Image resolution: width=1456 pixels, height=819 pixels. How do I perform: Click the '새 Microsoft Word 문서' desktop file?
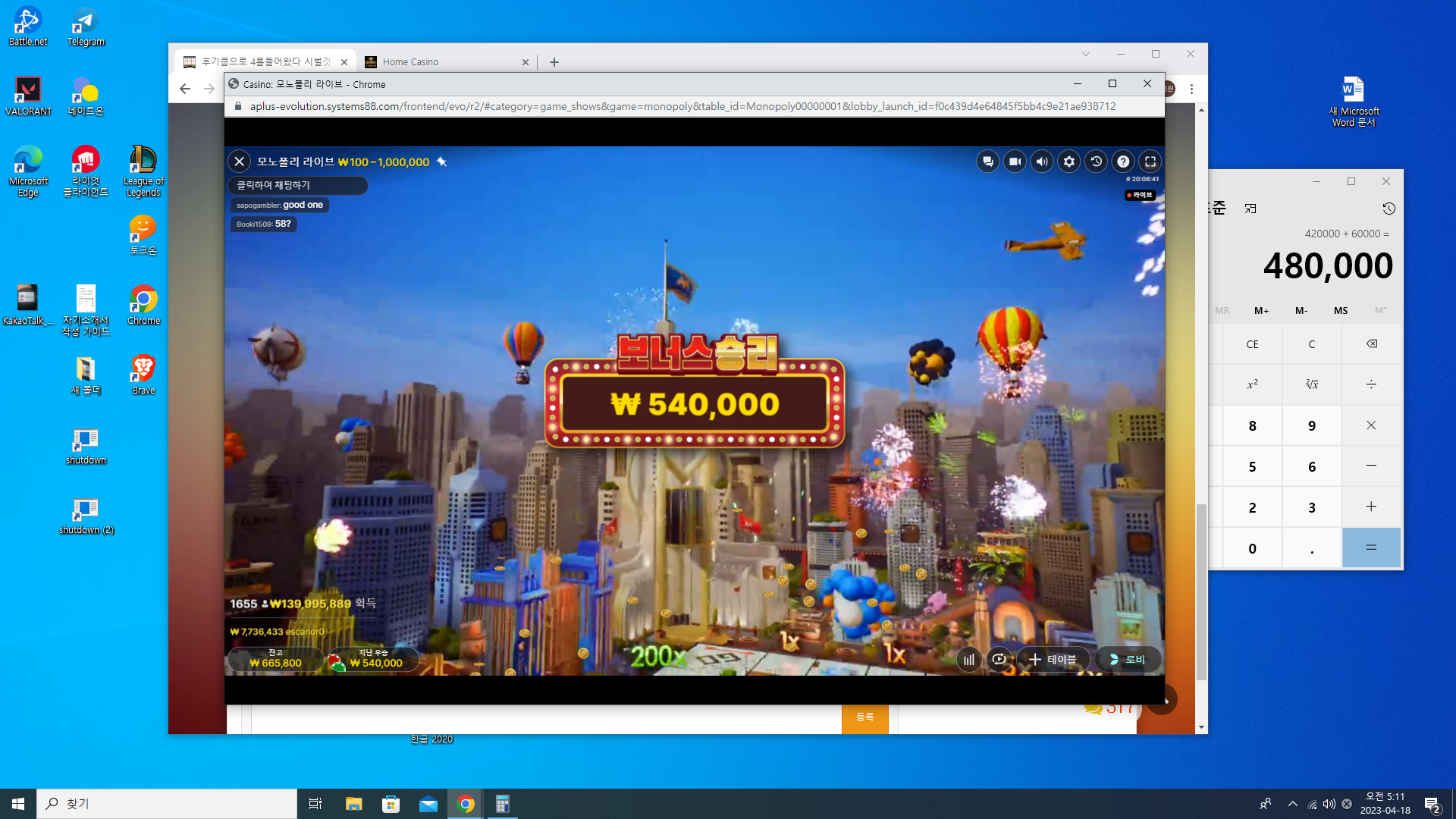(1354, 102)
